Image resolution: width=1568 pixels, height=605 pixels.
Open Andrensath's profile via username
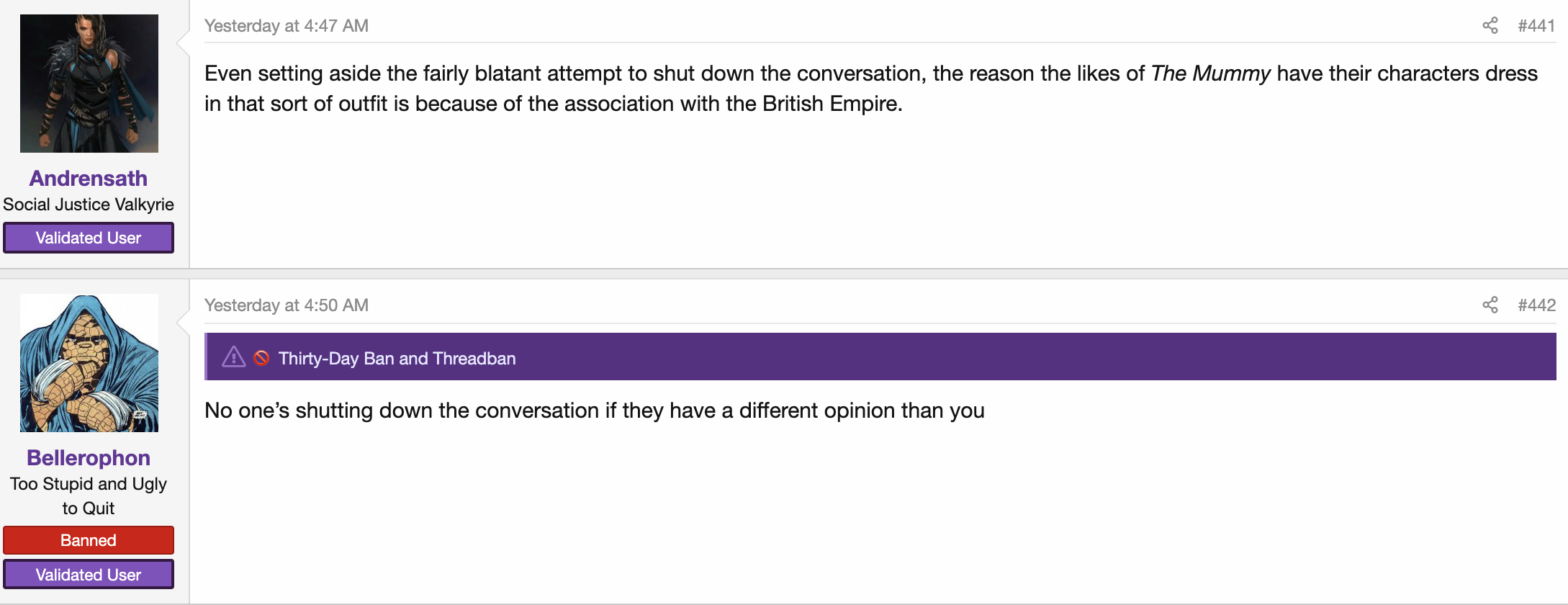pos(89,178)
